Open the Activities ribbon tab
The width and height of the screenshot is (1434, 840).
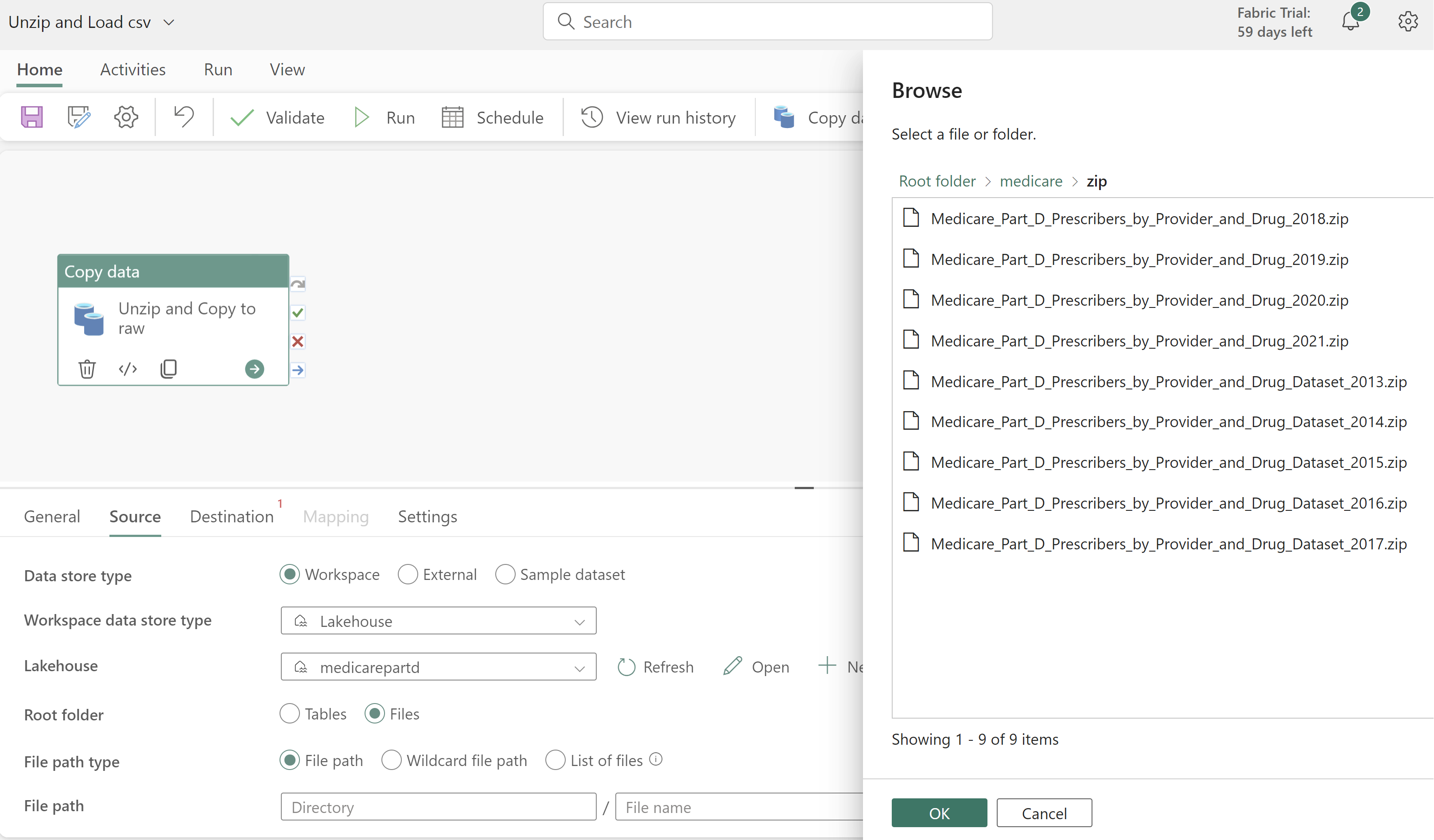132,70
